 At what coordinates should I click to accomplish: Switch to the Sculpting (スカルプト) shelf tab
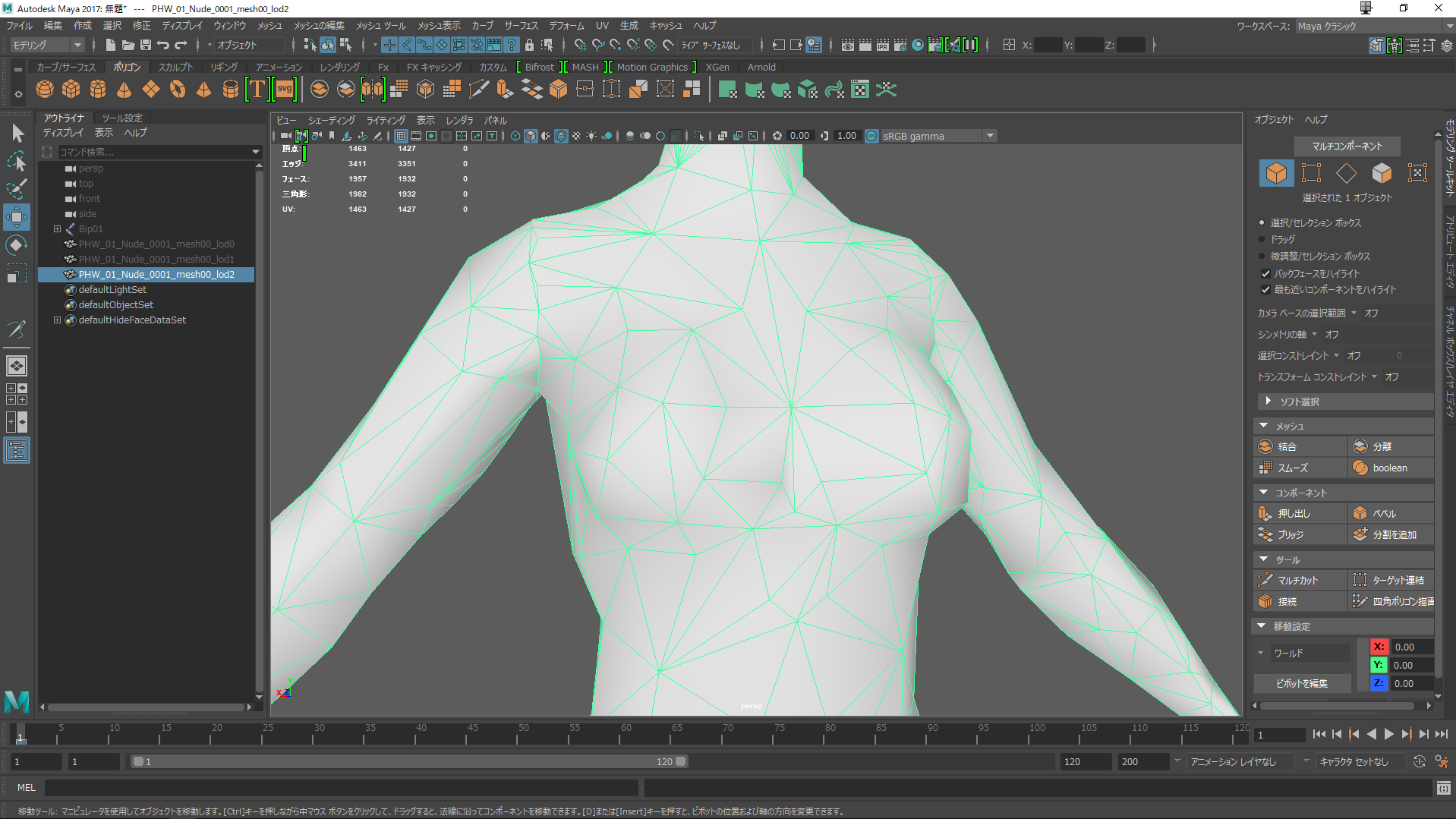(x=175, y=67)
